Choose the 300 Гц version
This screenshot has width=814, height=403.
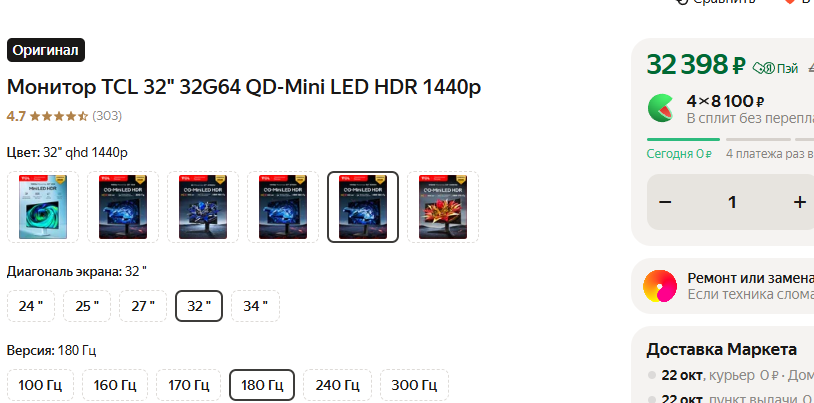point(414,385)
